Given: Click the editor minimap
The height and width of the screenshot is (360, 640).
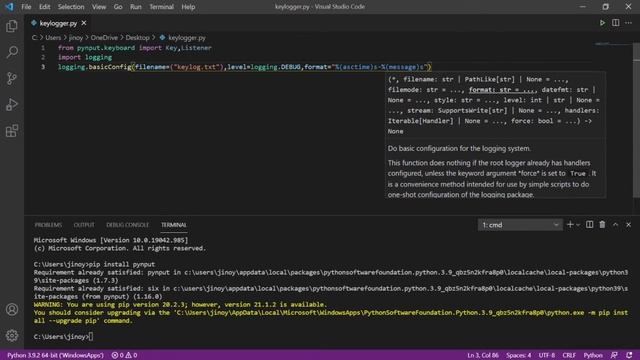Looking at the screenshot, I should 613,43.
